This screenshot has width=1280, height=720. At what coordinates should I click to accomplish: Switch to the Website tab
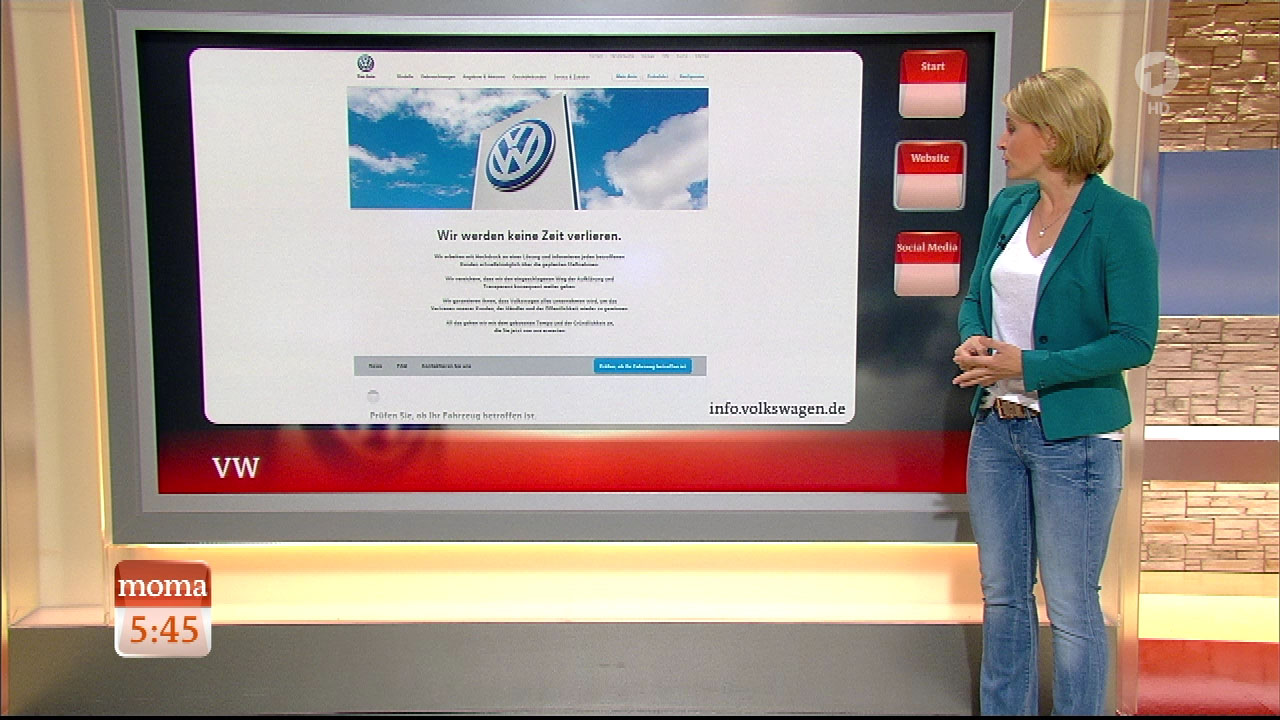coord(929,175)
